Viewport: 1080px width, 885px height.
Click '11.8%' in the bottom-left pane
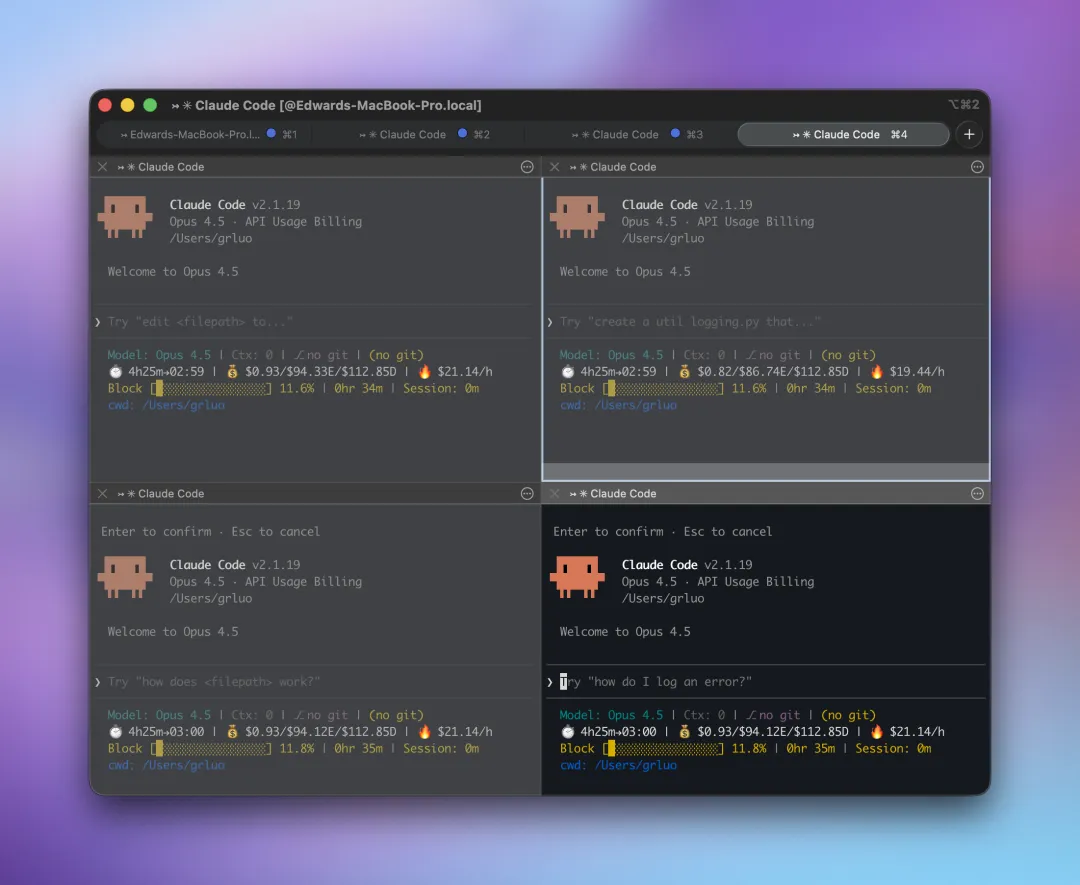297,749
